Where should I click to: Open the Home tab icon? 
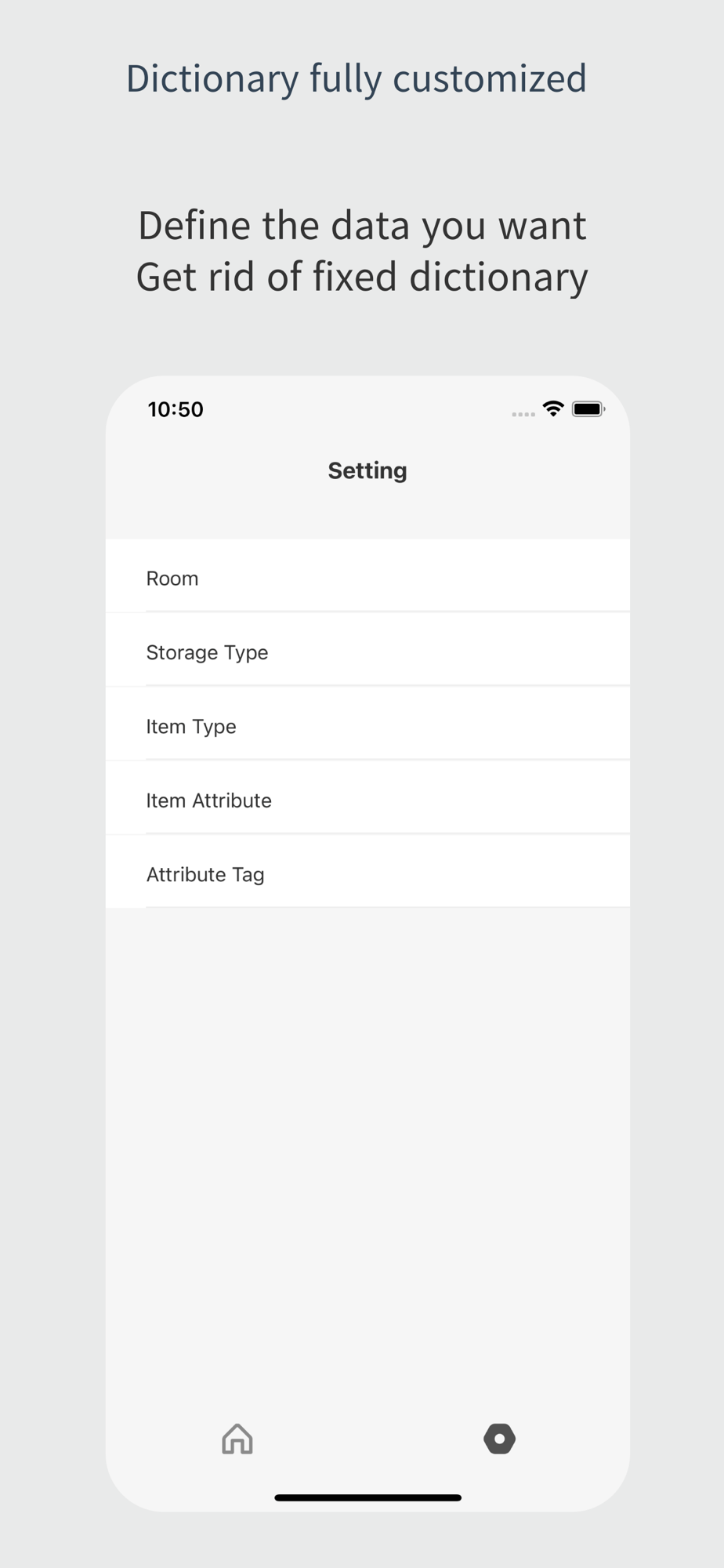click(x=237, y=1439)
